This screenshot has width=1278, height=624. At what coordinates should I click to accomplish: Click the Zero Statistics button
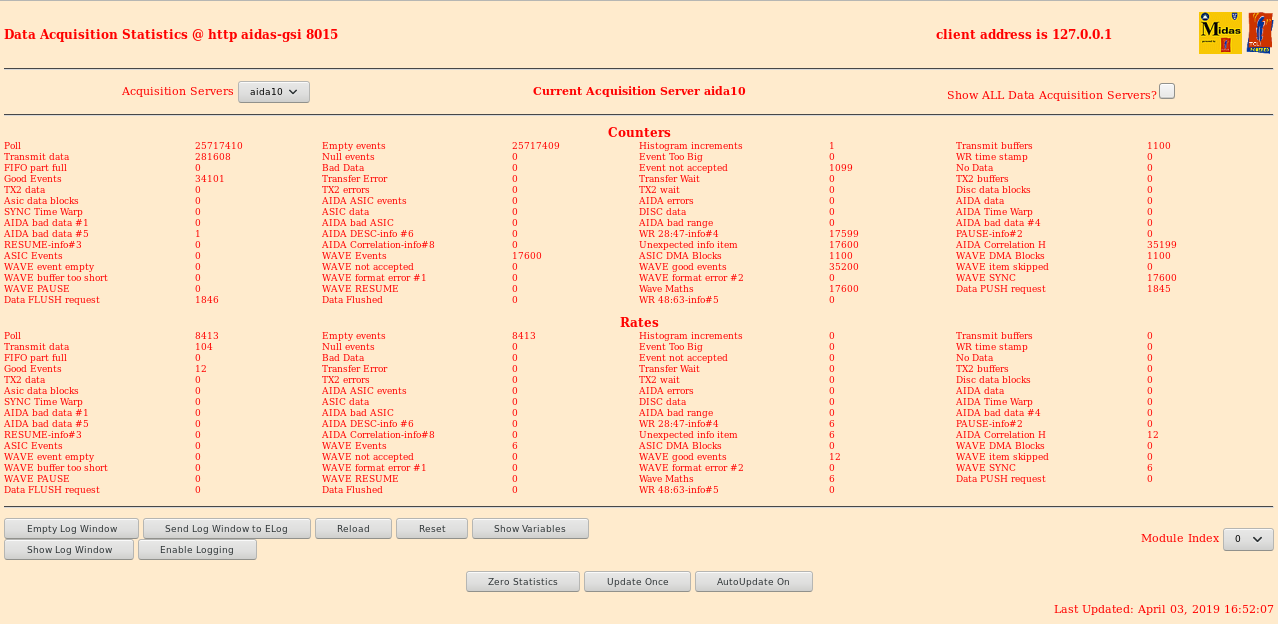(523, 582)
